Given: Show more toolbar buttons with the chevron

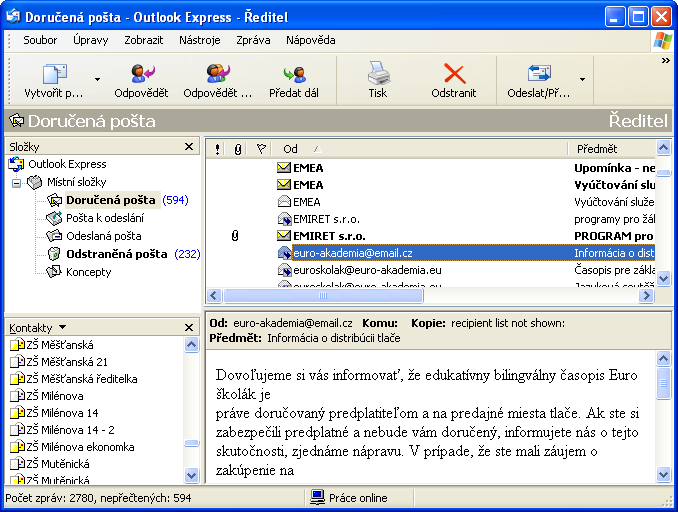Looking at the screenshot, I should pos(665,61).
